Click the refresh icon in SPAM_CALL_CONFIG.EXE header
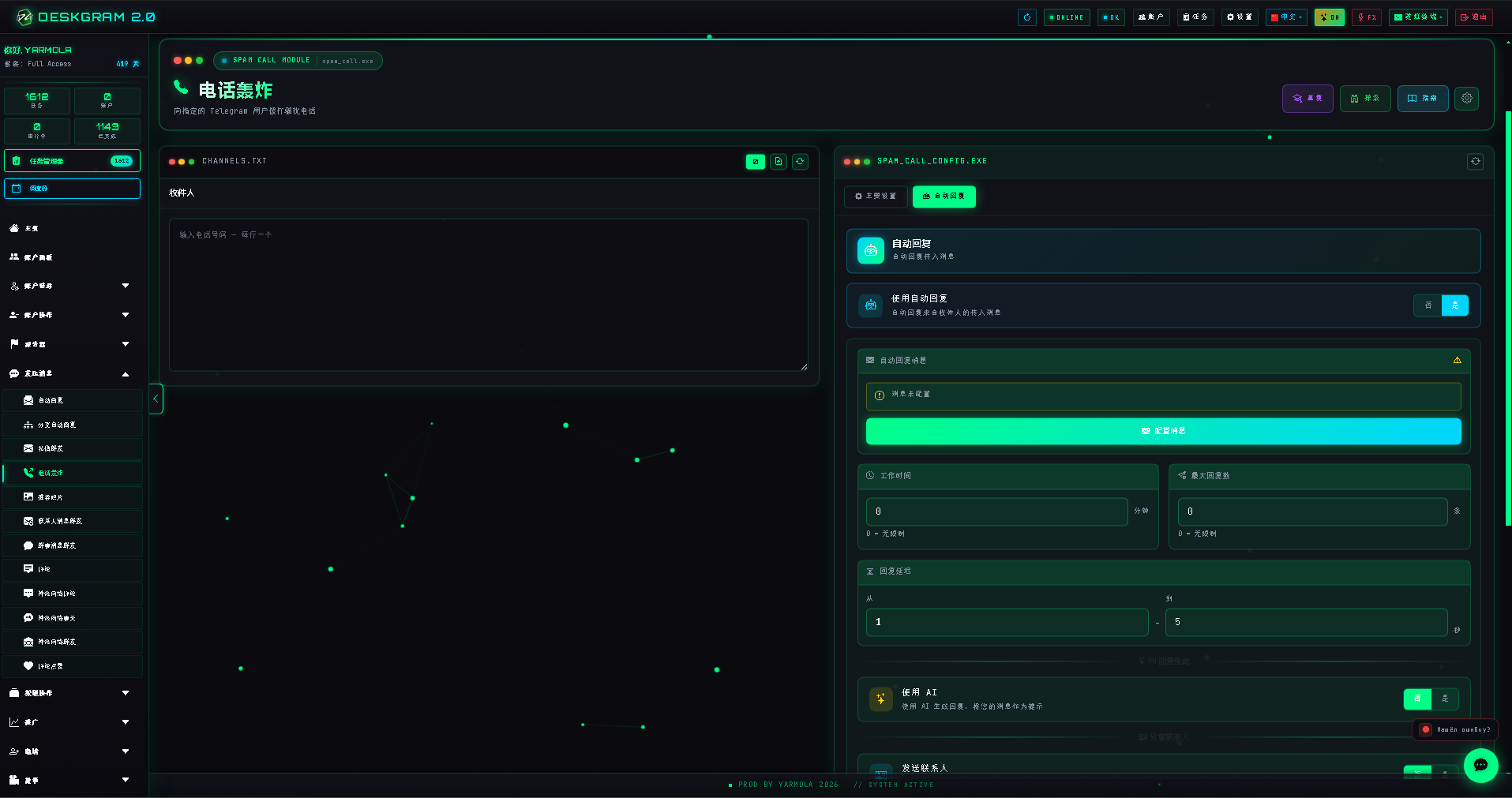The height and width of the screenshot is (798, 1512). [x=1475, y=161]
